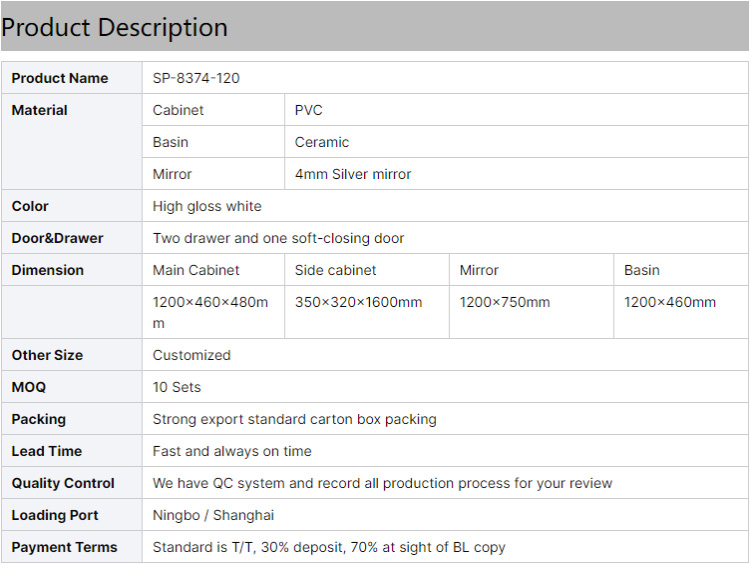Select the SP-8374-120 product name
The image size is (750, 565).
click(x=196, y=78)
